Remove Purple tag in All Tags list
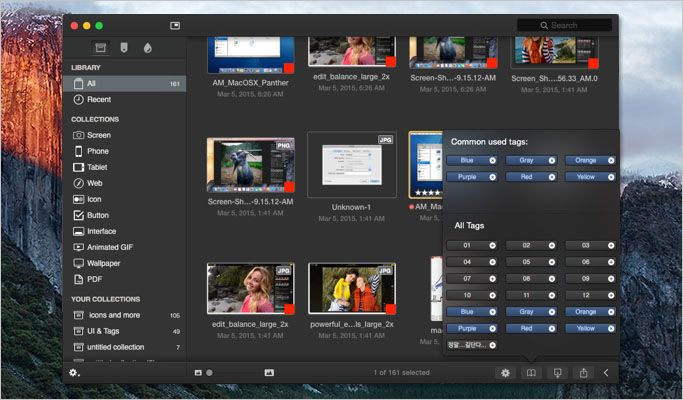 pos(493,329)
